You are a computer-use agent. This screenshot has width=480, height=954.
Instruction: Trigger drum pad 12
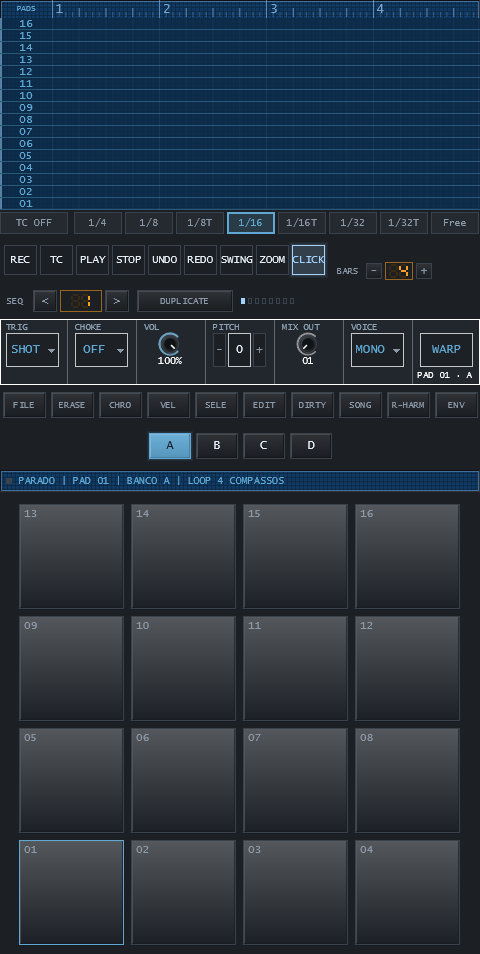pos(408,669)
